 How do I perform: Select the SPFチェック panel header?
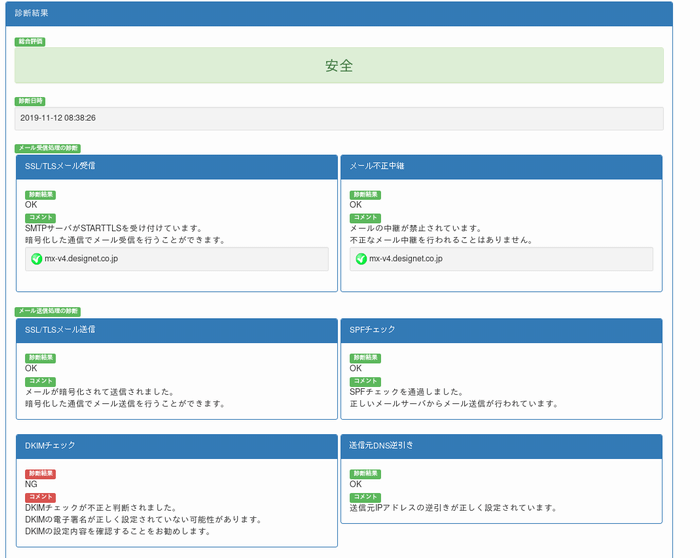(501, 330)
